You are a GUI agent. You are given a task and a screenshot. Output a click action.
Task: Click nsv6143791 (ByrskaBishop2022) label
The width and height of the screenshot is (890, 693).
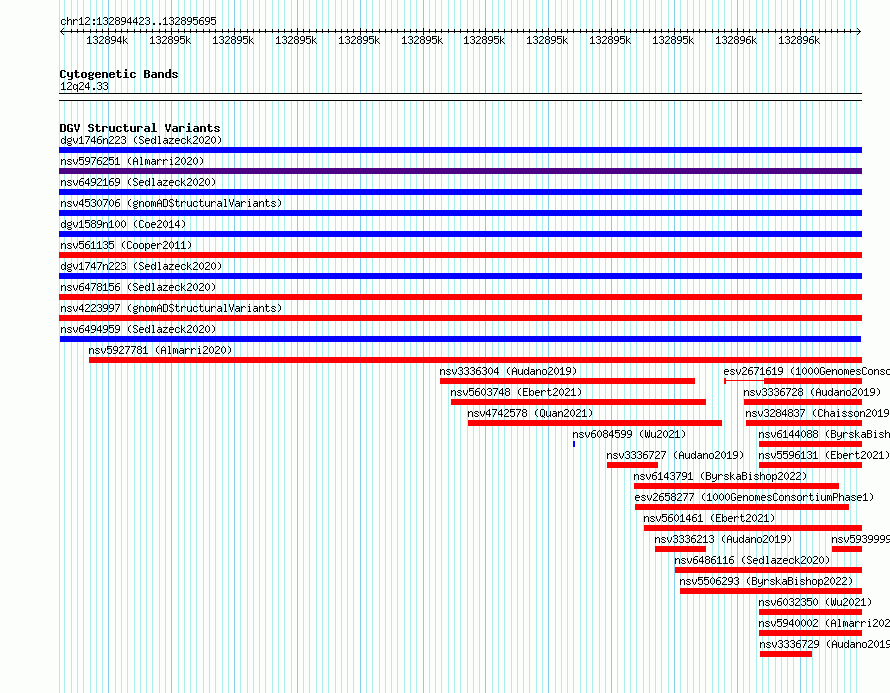[720, 476]
